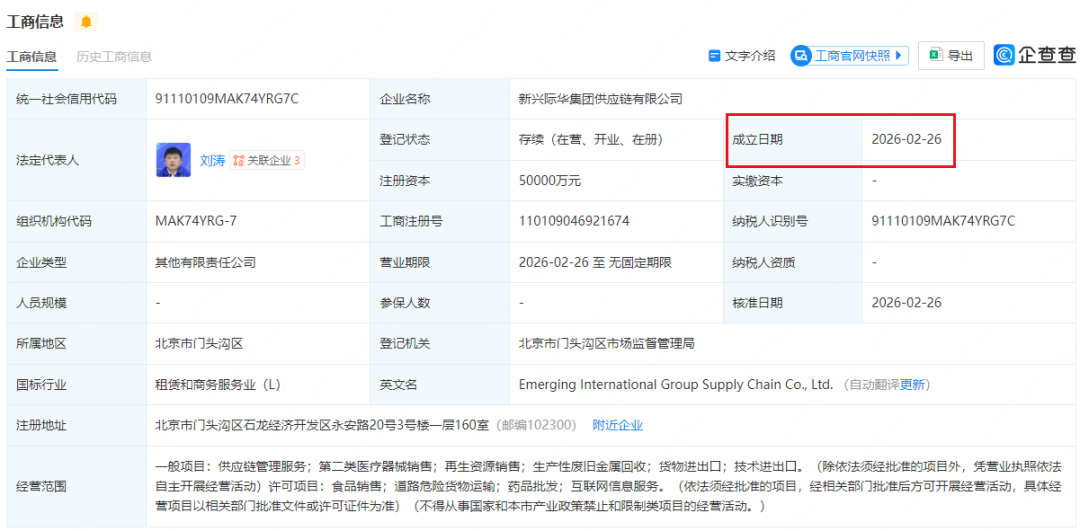
Task: Click the 统一社会信用代码 label cell
Action: click(76, 99)
